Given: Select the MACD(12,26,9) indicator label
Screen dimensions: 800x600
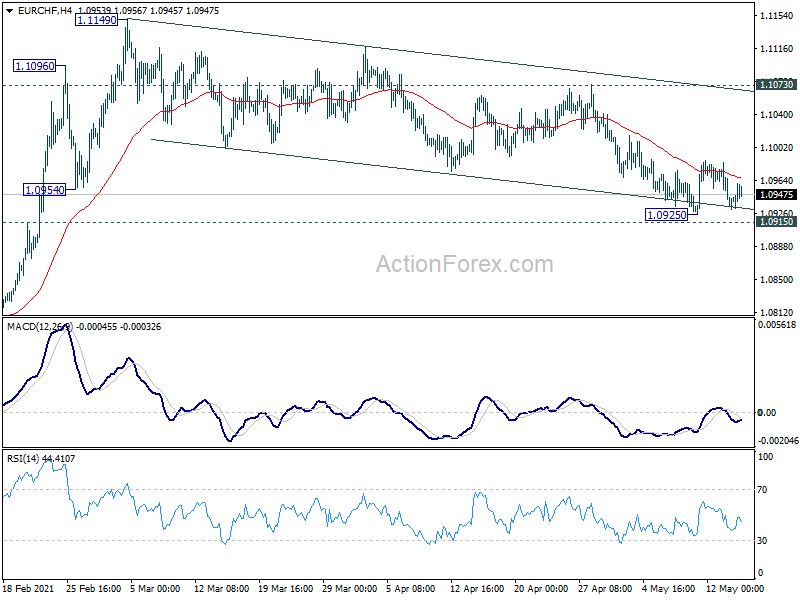Looking at the screenshot, I should [40, 327].
